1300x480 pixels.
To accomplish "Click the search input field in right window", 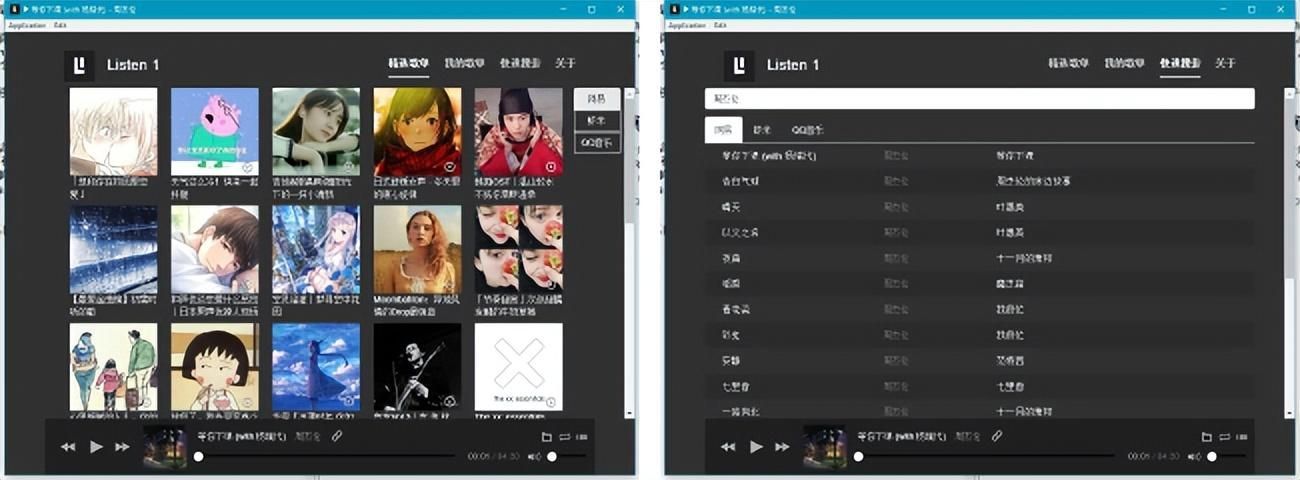I will tap(979, 99).
